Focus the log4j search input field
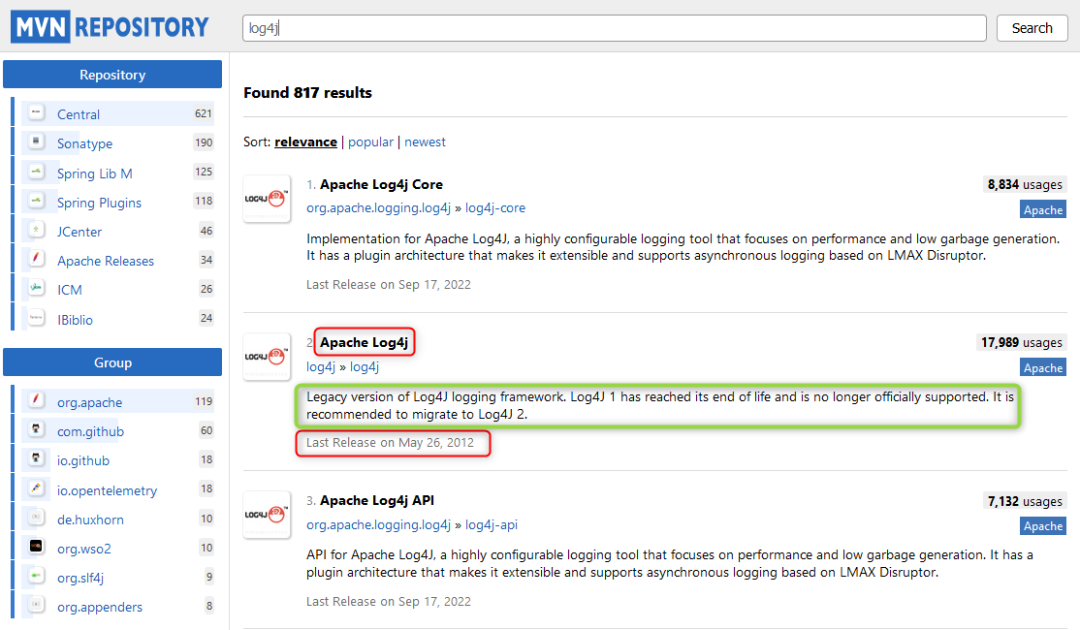 pos(614,28)
